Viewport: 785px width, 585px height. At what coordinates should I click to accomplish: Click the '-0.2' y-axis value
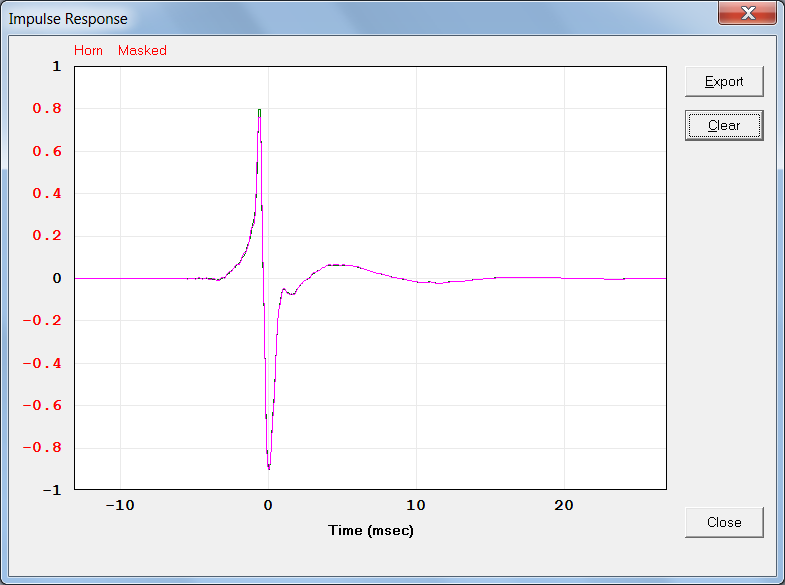click(42, 320)
